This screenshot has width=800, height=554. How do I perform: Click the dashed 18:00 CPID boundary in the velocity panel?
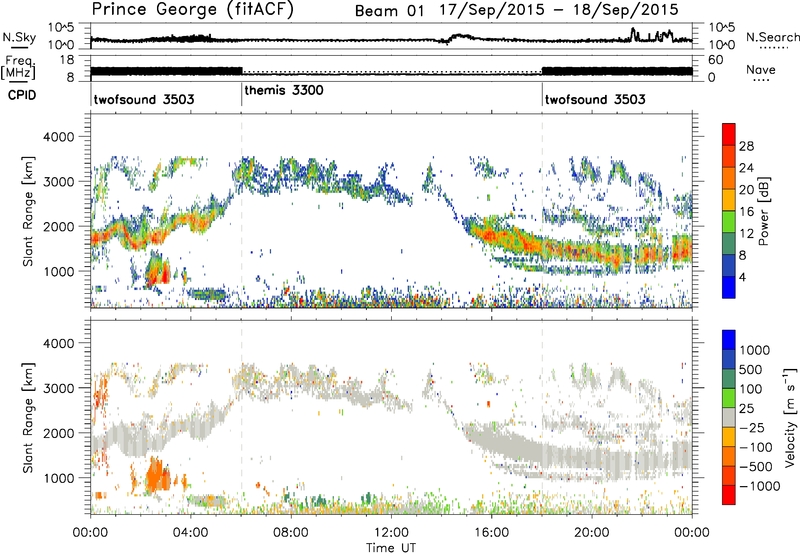(x=542, y=417)
